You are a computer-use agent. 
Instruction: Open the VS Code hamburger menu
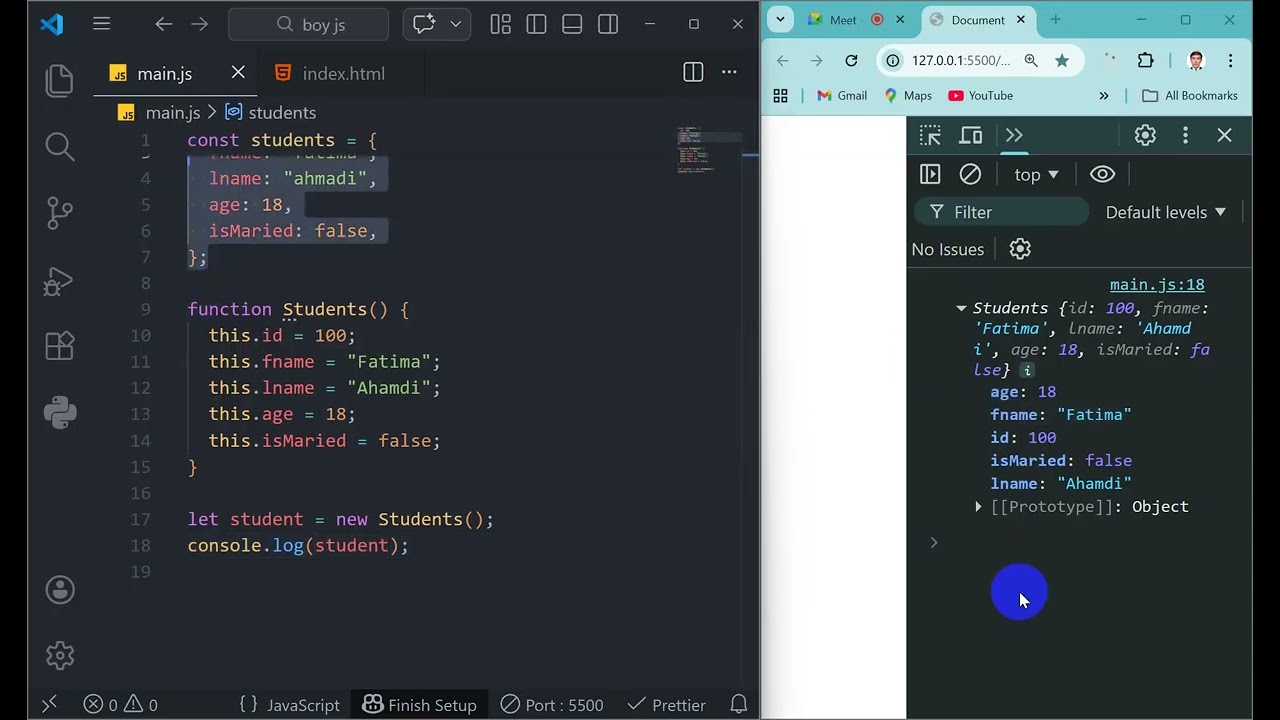pyautogui.click(x=101, y=24)
